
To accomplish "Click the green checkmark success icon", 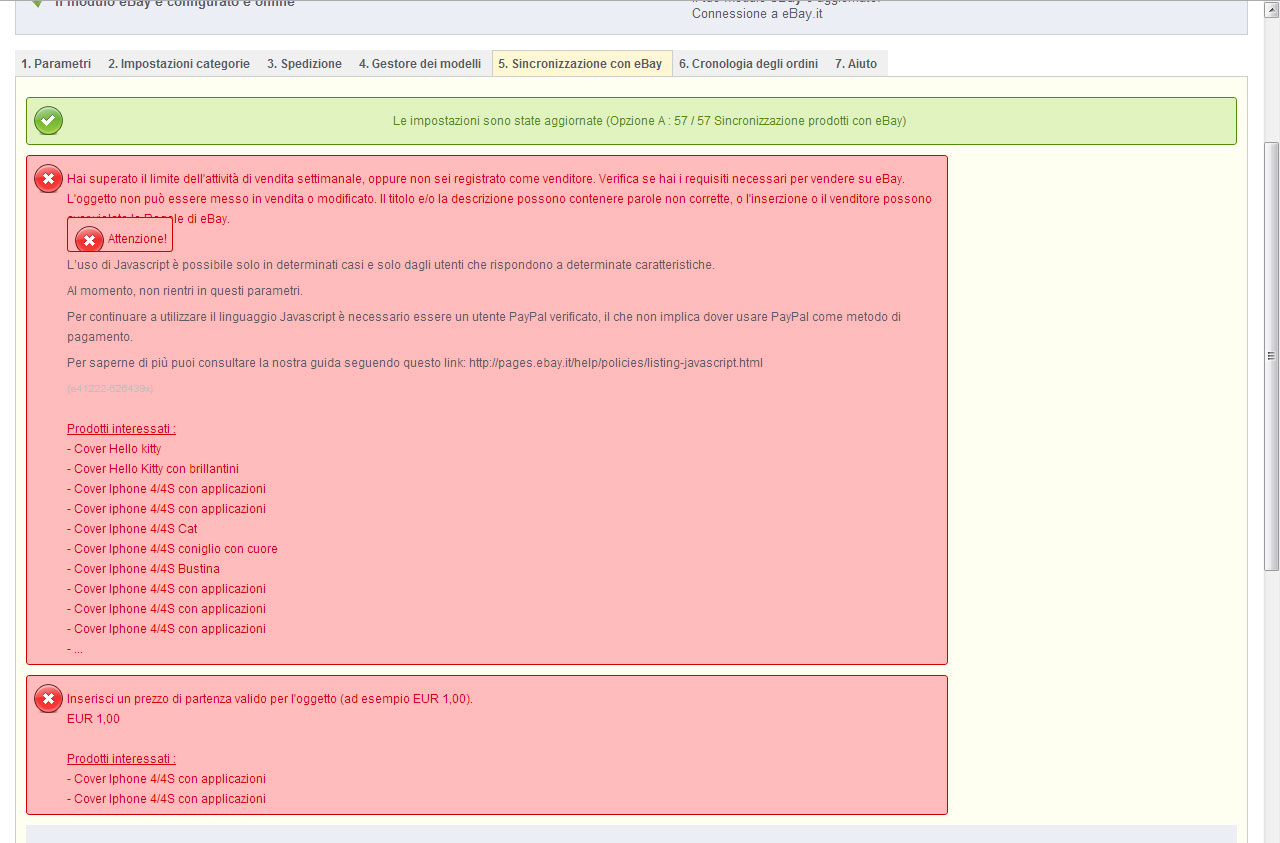I will [48, 121].
